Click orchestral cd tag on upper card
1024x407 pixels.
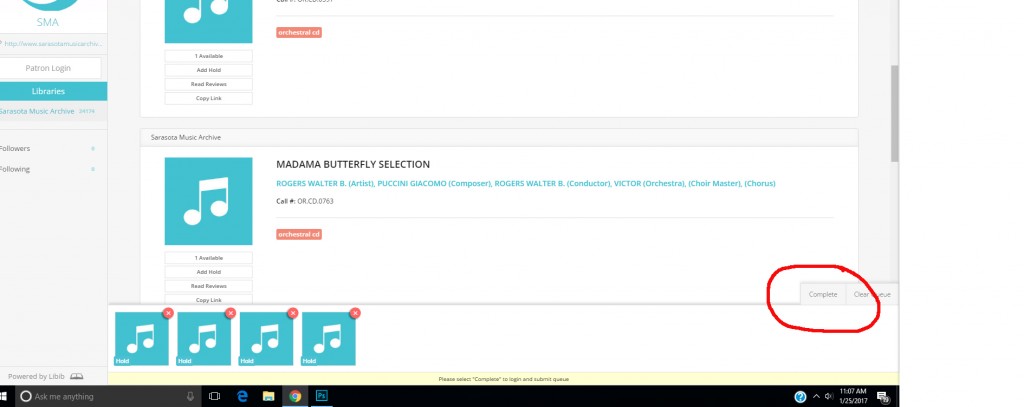click(x=298, y=33)
